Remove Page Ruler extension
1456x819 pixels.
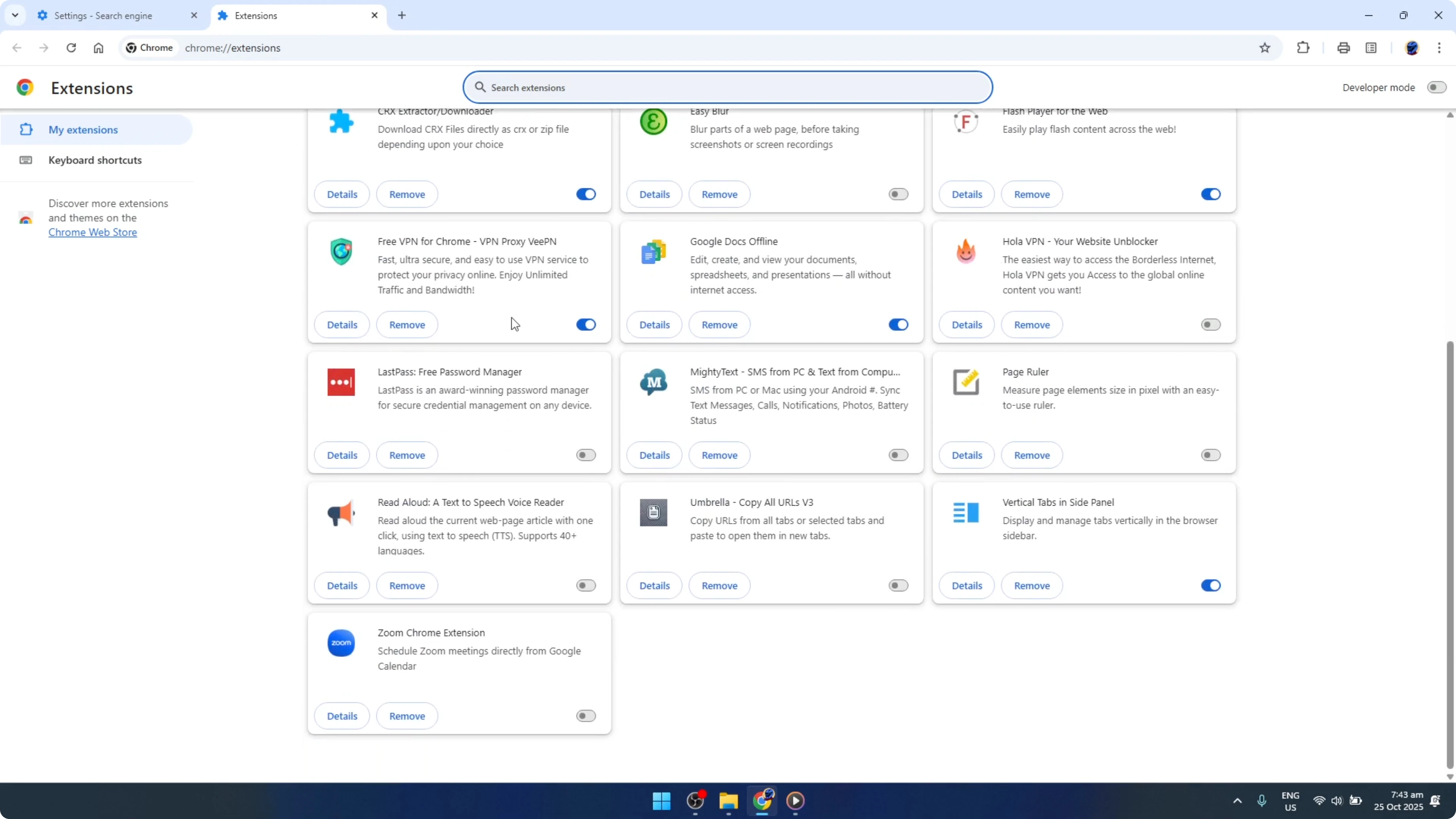[x=1031, y=455]
